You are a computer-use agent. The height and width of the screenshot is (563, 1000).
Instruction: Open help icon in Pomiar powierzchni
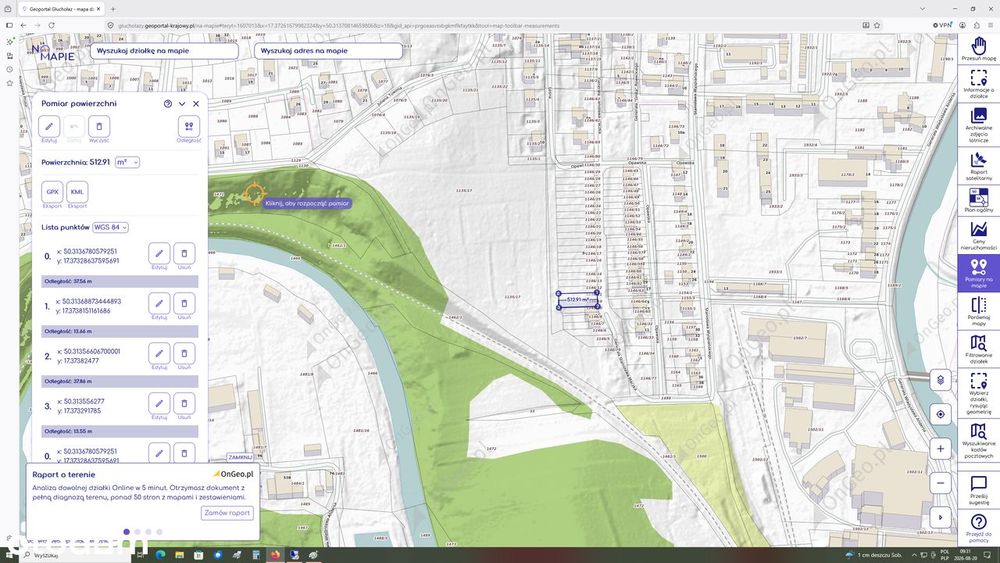click(168, 103)
